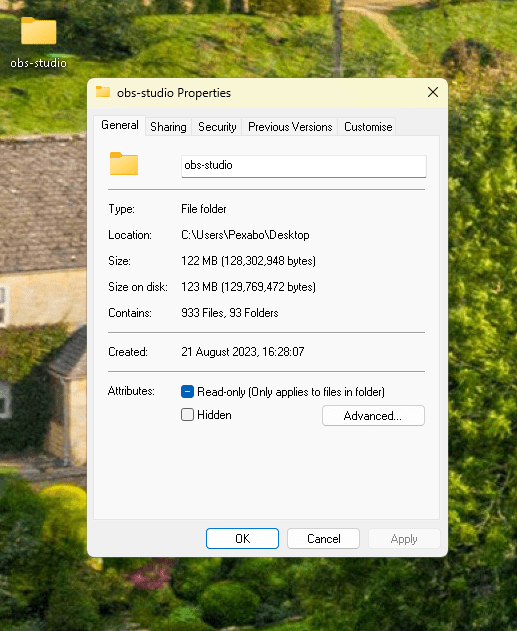The image size is (517, 631).
Task: Click the obs-studio label under desktop icon
Action: (x=39, y=63)
